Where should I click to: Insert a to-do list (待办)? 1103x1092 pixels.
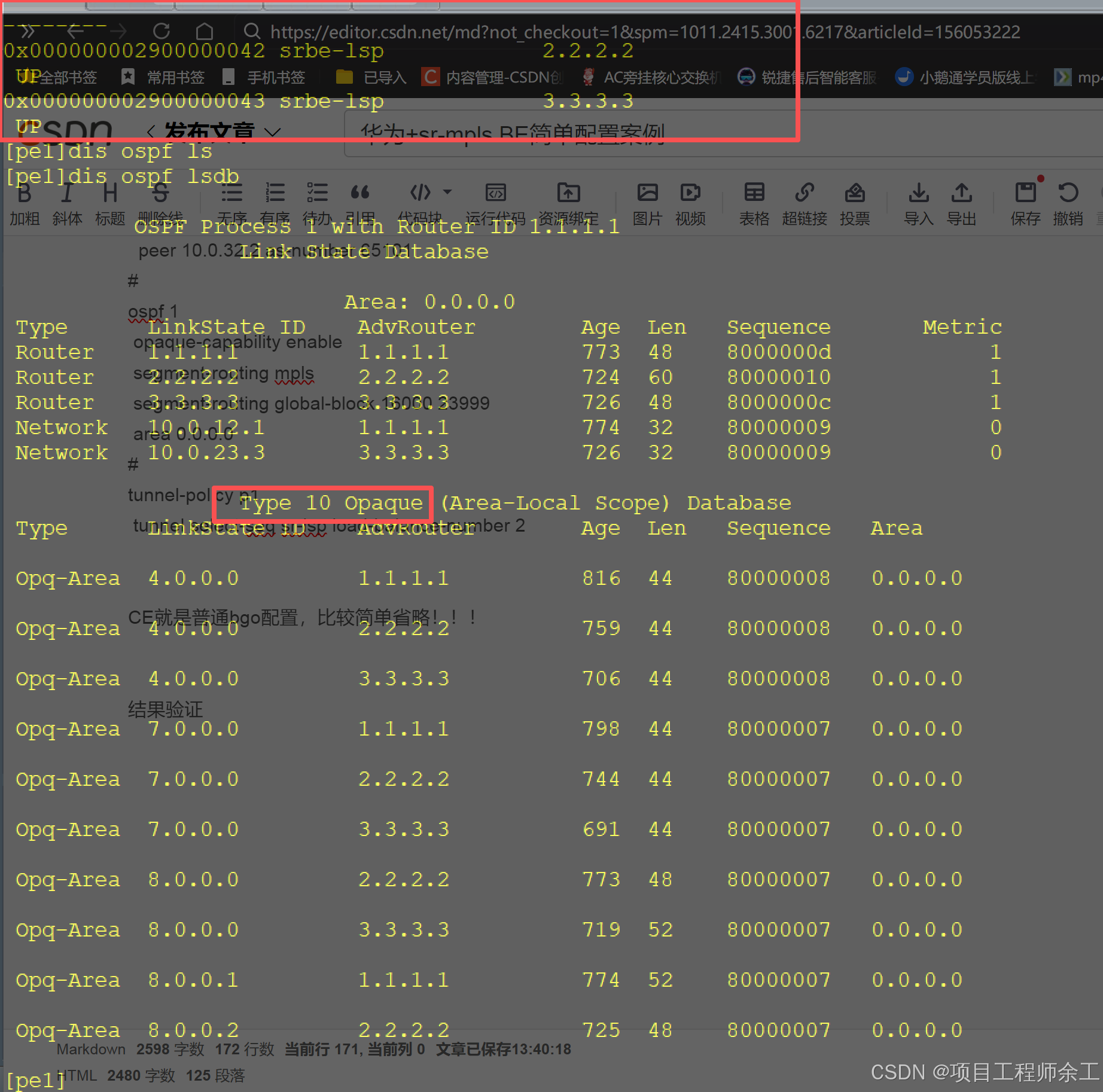[318, 203]
